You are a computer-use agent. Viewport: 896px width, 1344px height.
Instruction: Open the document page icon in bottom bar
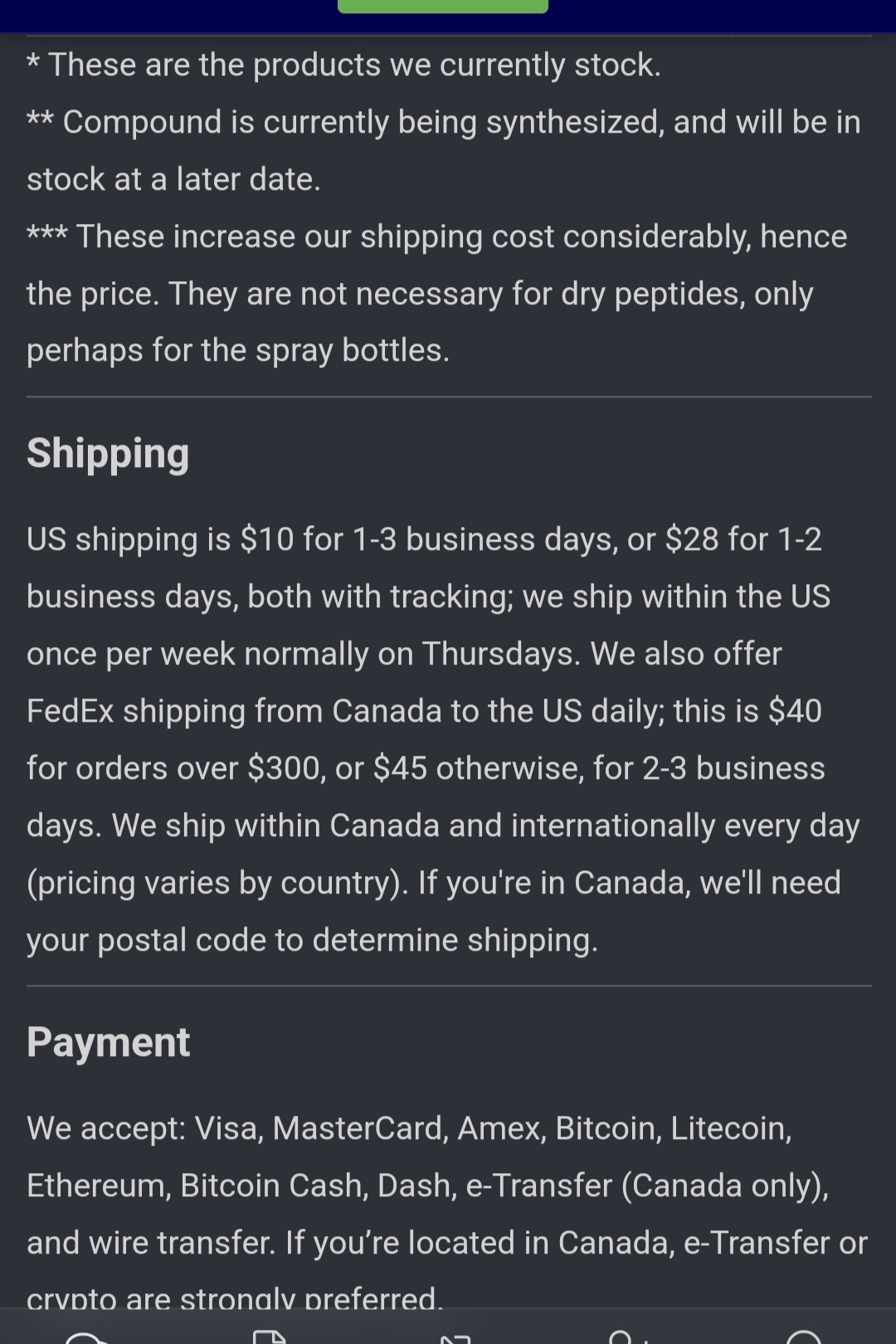269,1337
